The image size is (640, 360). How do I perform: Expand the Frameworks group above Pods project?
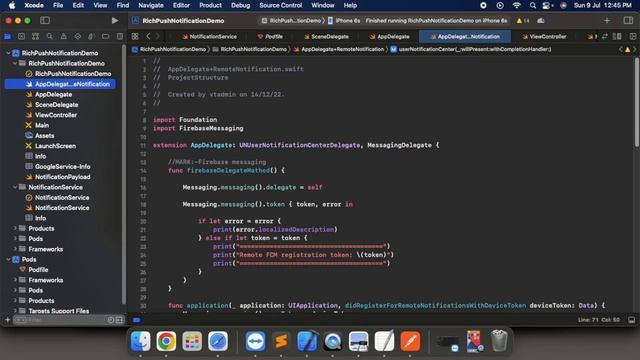pyautogui.click(x=15, y=249)
